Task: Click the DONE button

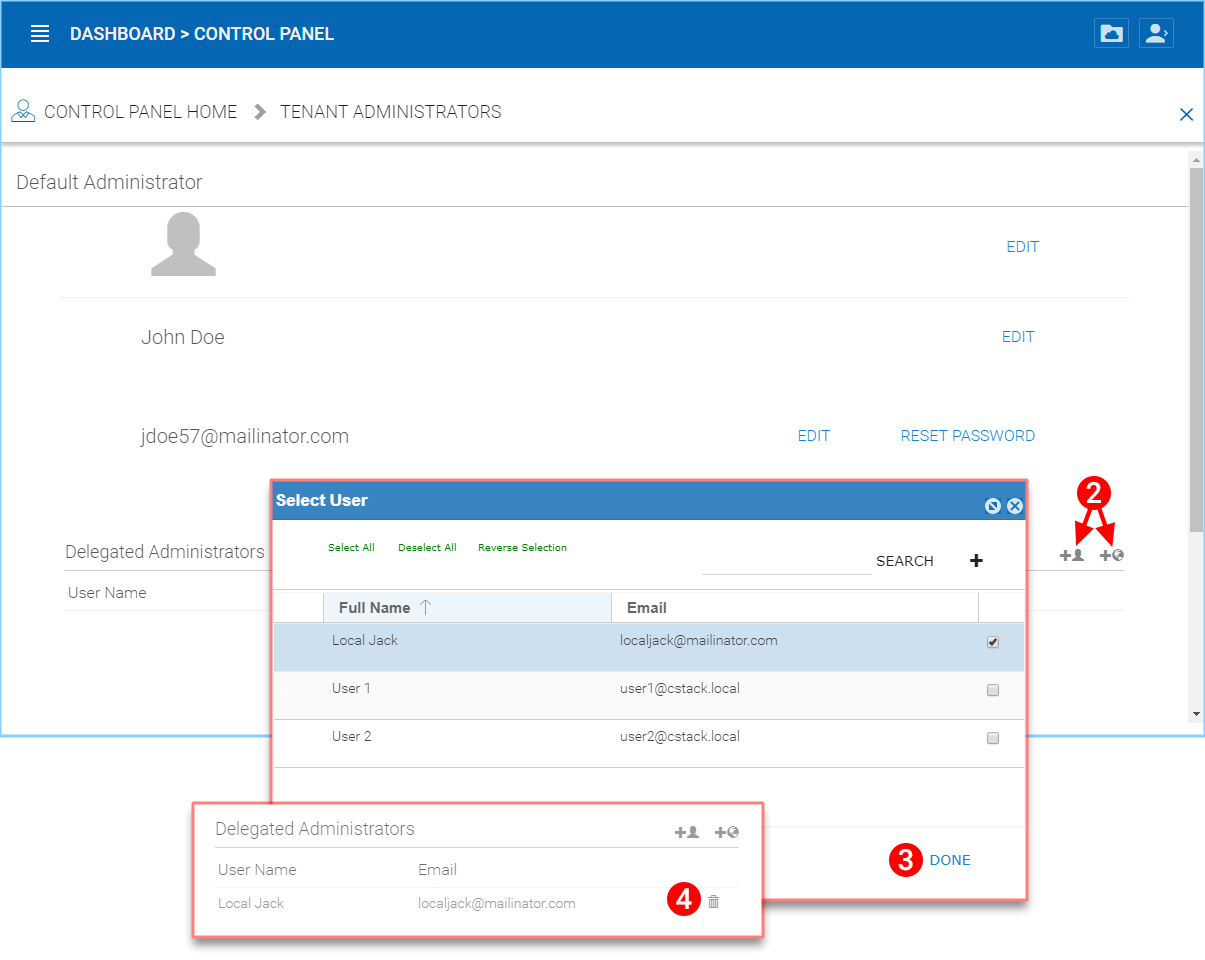Action: click(x=948, y=859)
